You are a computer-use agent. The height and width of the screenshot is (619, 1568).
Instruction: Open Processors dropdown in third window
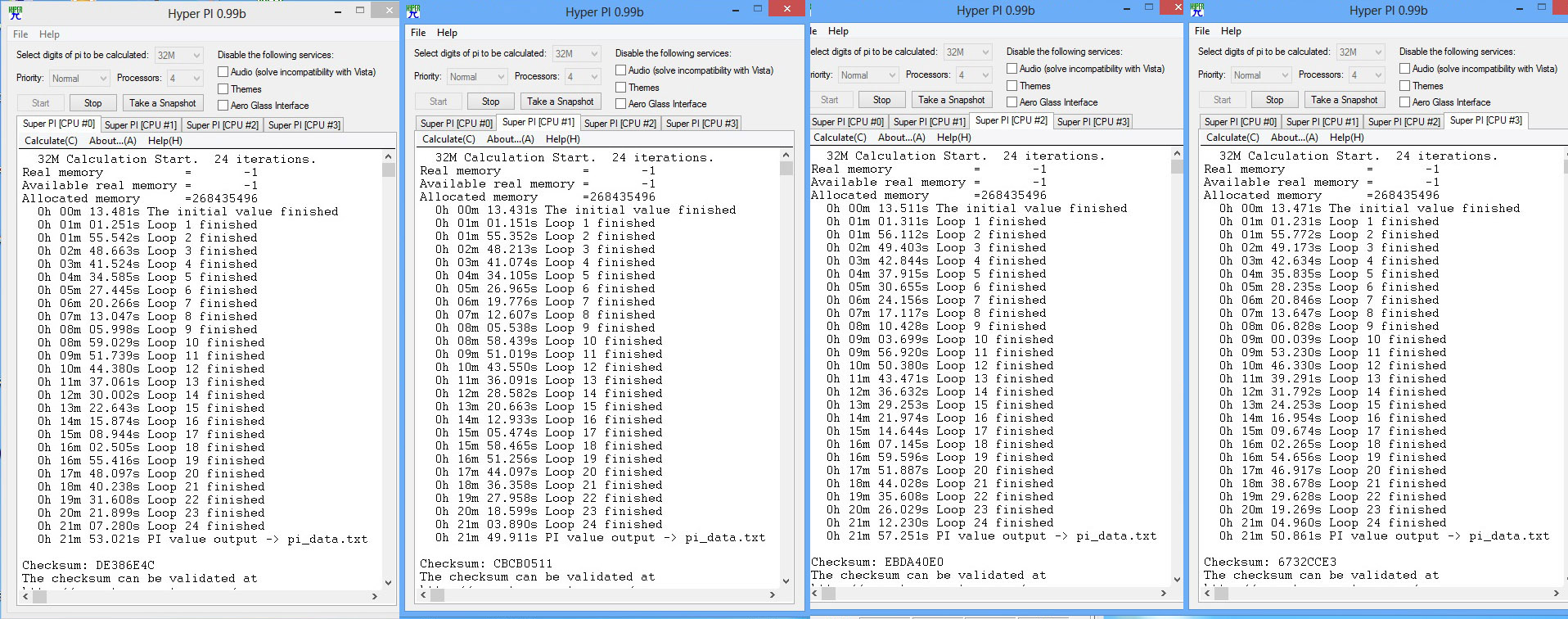[x=973, y=75]
